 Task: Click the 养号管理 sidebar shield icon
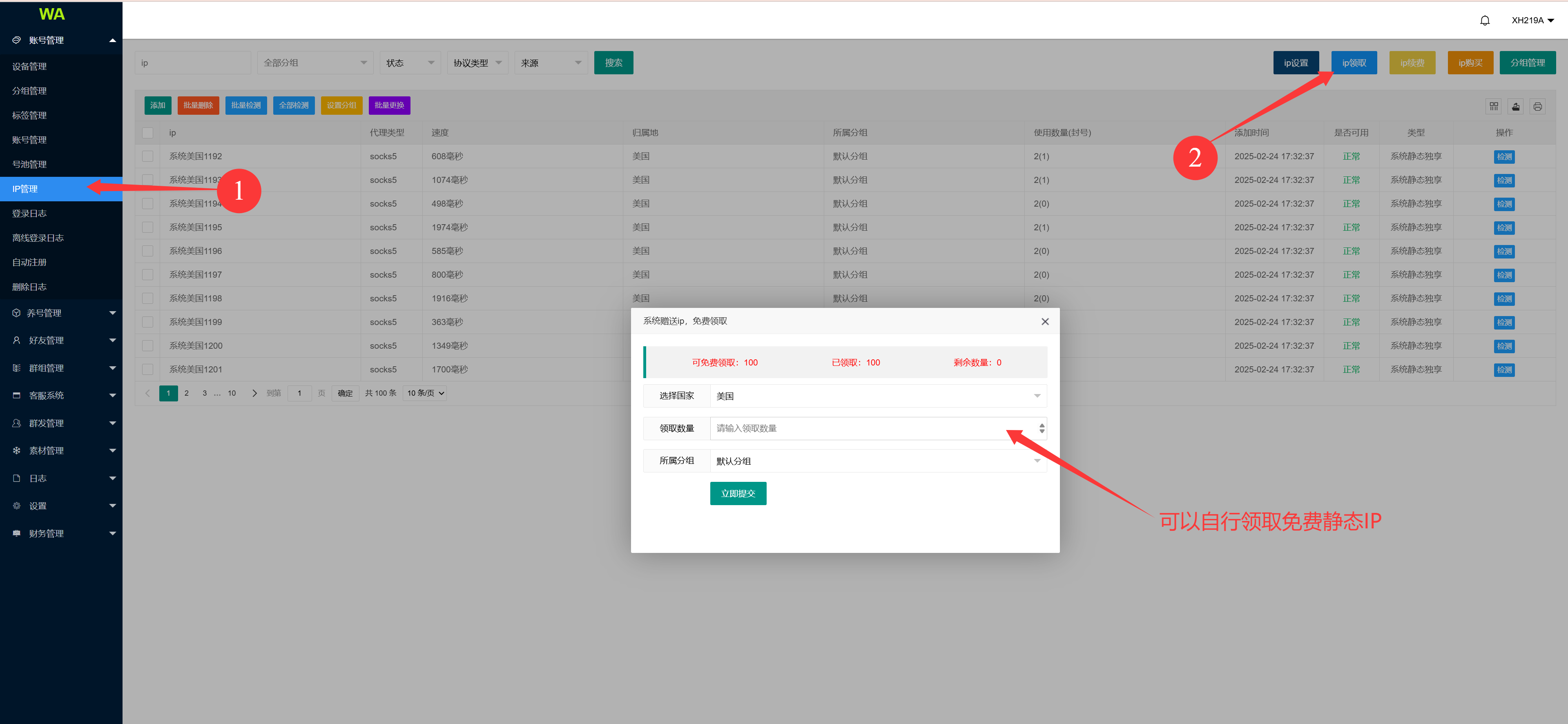point(16,313)
